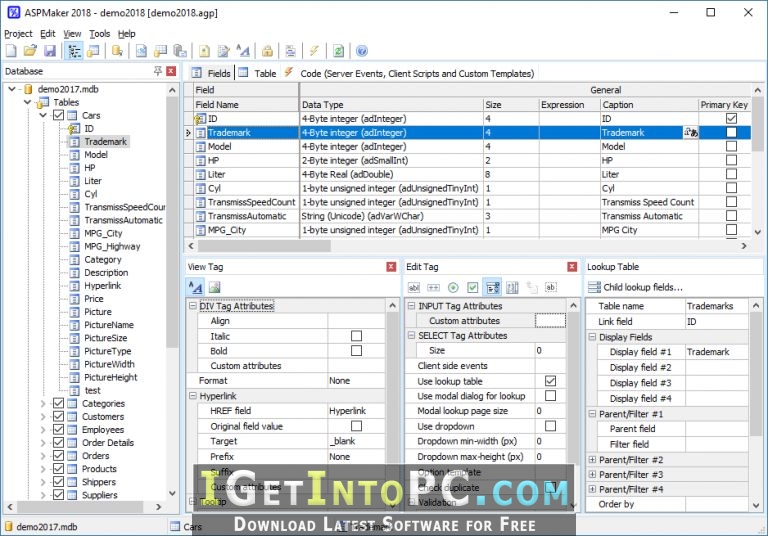
Task: Choose the checkbox edit tag icon
Action: click(x=473, y=287)
